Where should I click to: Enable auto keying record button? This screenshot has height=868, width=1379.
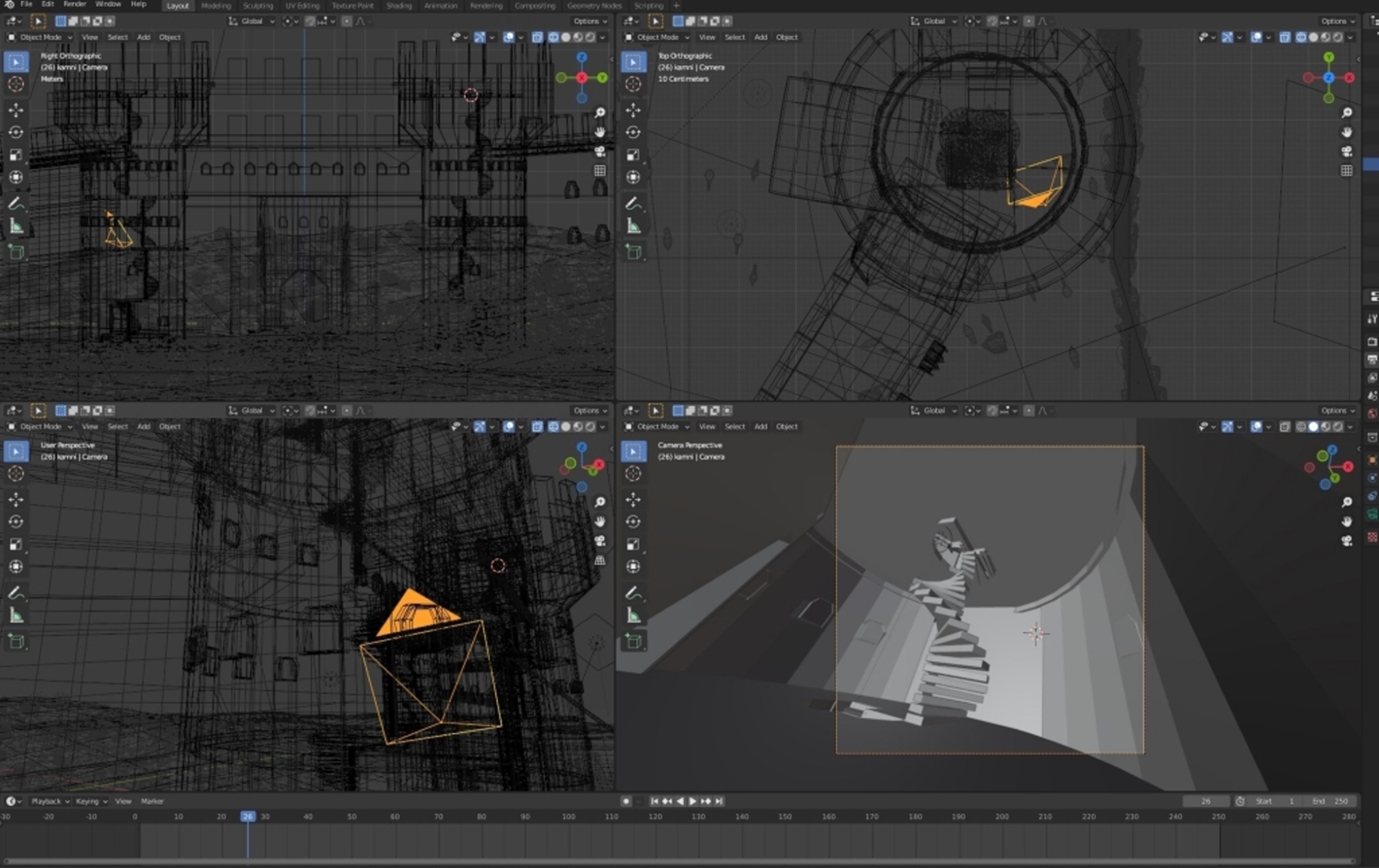[626, 801]
